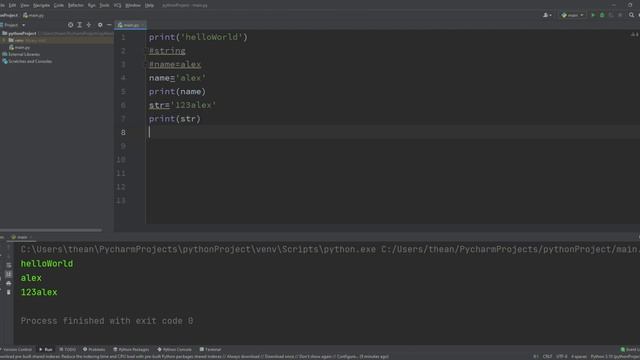Click code line print(name)
640x360 pixels.
tap(177, 92)
